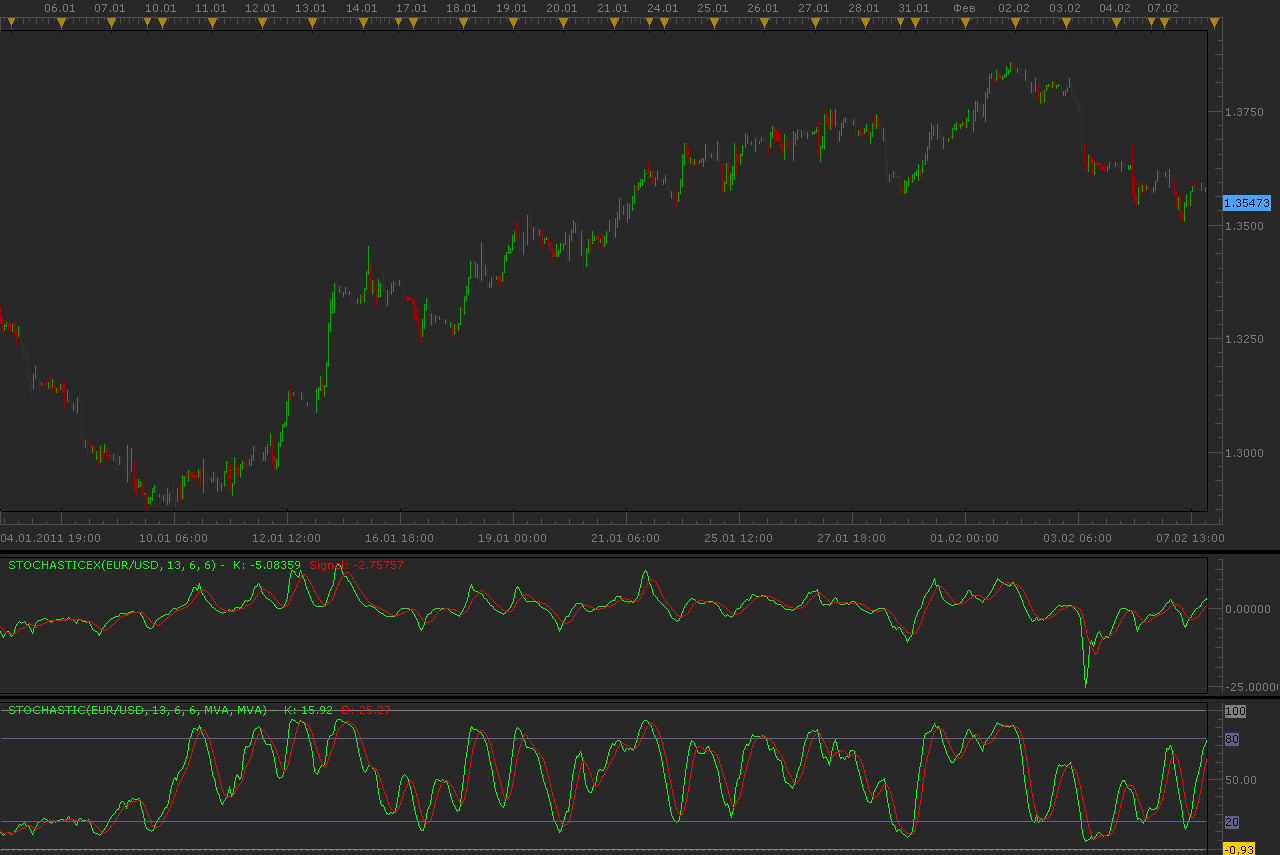This screenshot has height=855, width=1280.
Task: Click the 100 level tag on stochastic axis
Action: pyautogui.click(x=1235, y=711)
